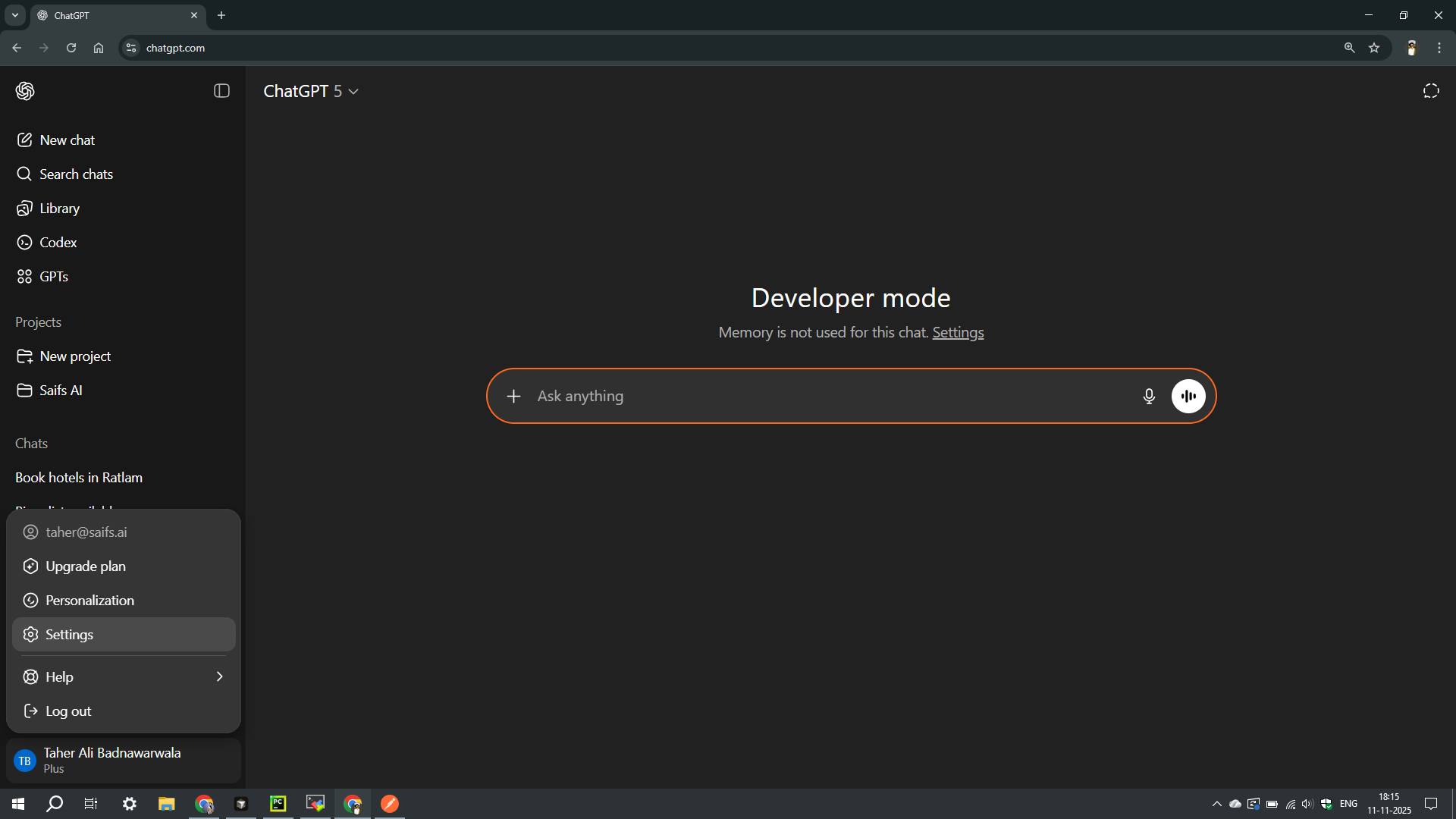Open the orange Postman icon on taskbar
The width and height of the screenshot is (1456, 819).
click(390, 804)
